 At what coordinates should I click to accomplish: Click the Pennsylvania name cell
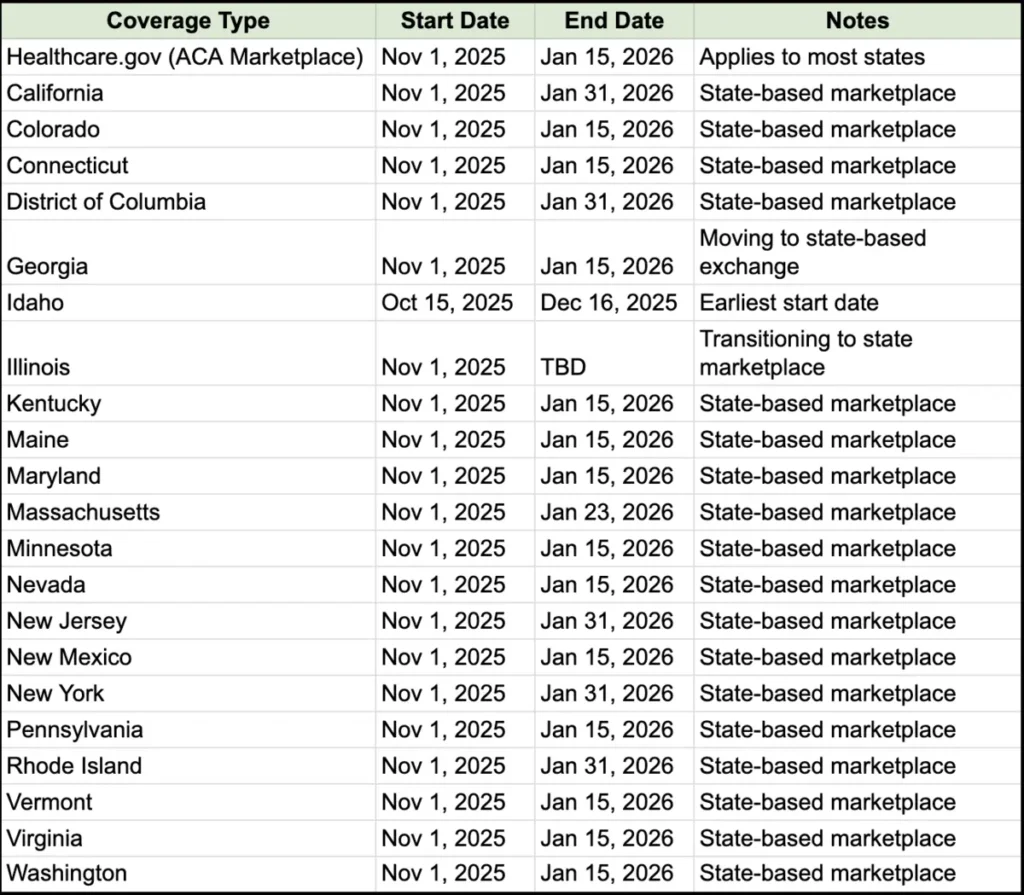click(x=188, y=730)
